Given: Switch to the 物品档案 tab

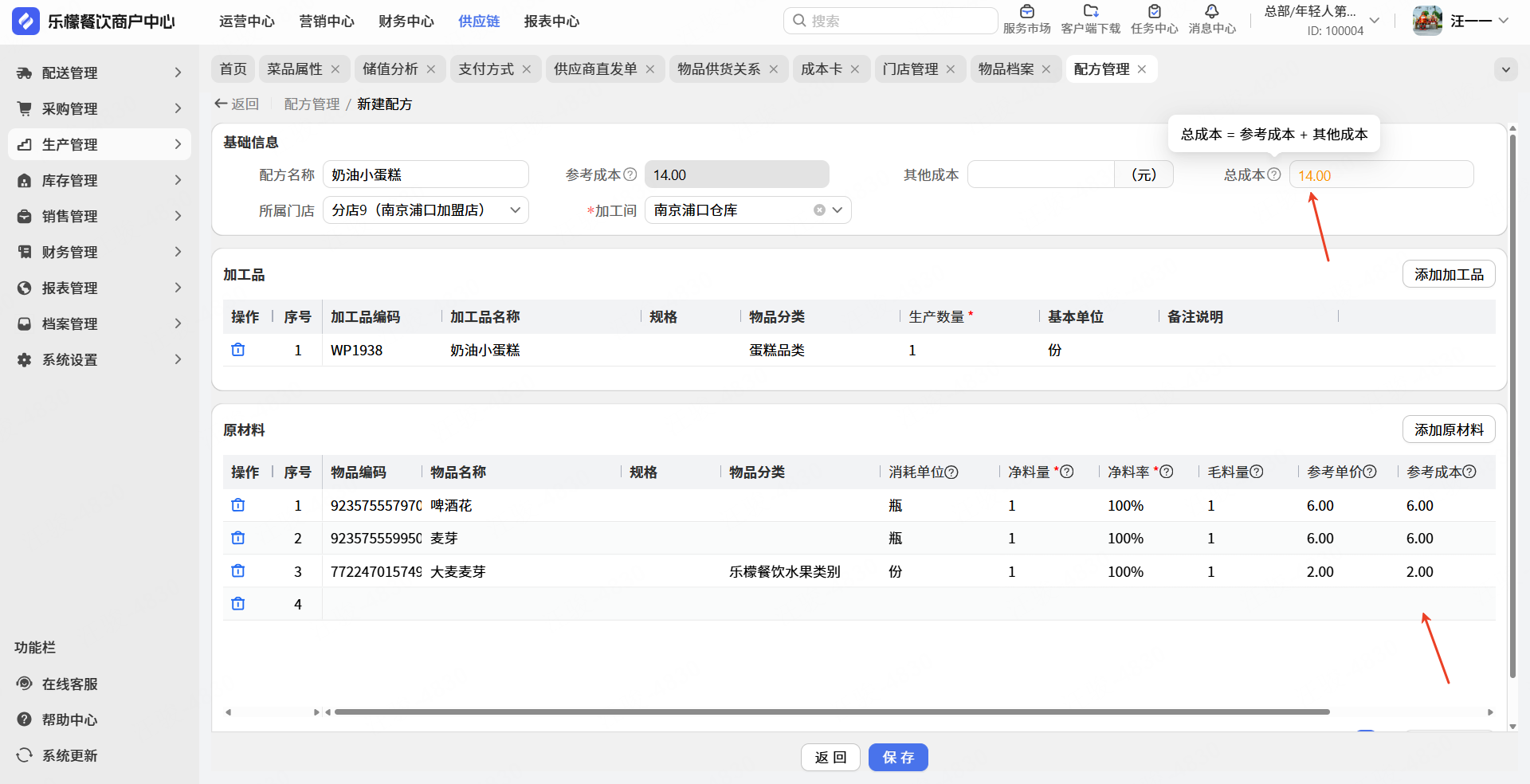Looking at the screenshot, I should click(x=1006, y=69).
